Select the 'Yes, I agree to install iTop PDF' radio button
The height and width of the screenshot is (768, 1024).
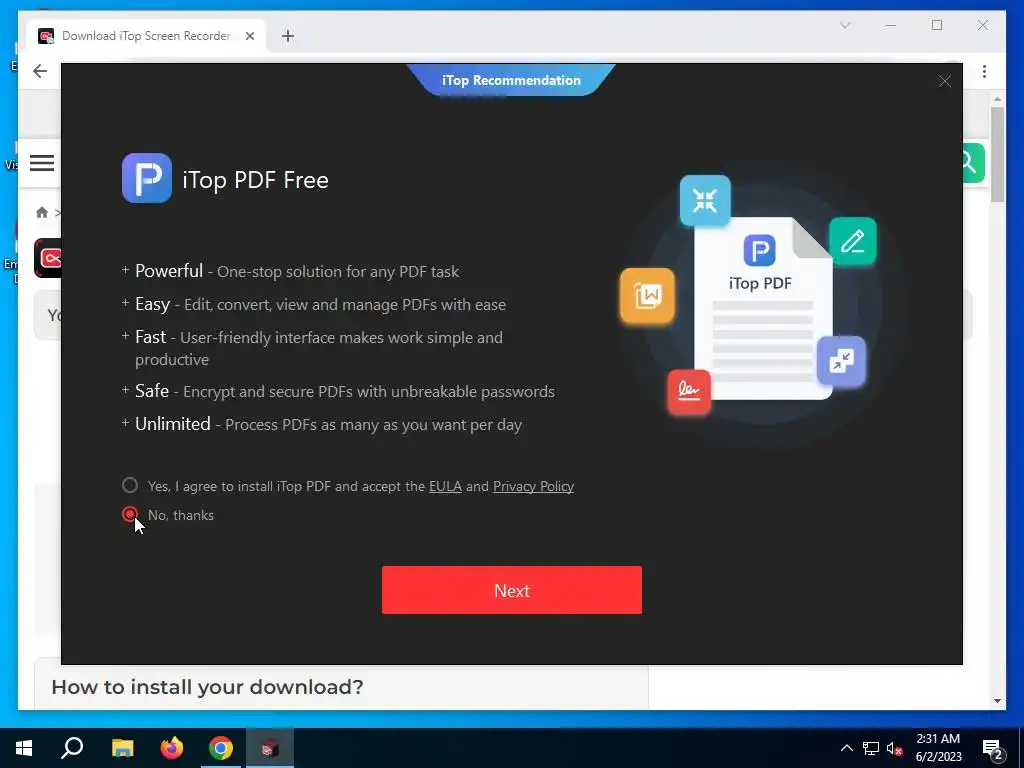click(130, 485)
